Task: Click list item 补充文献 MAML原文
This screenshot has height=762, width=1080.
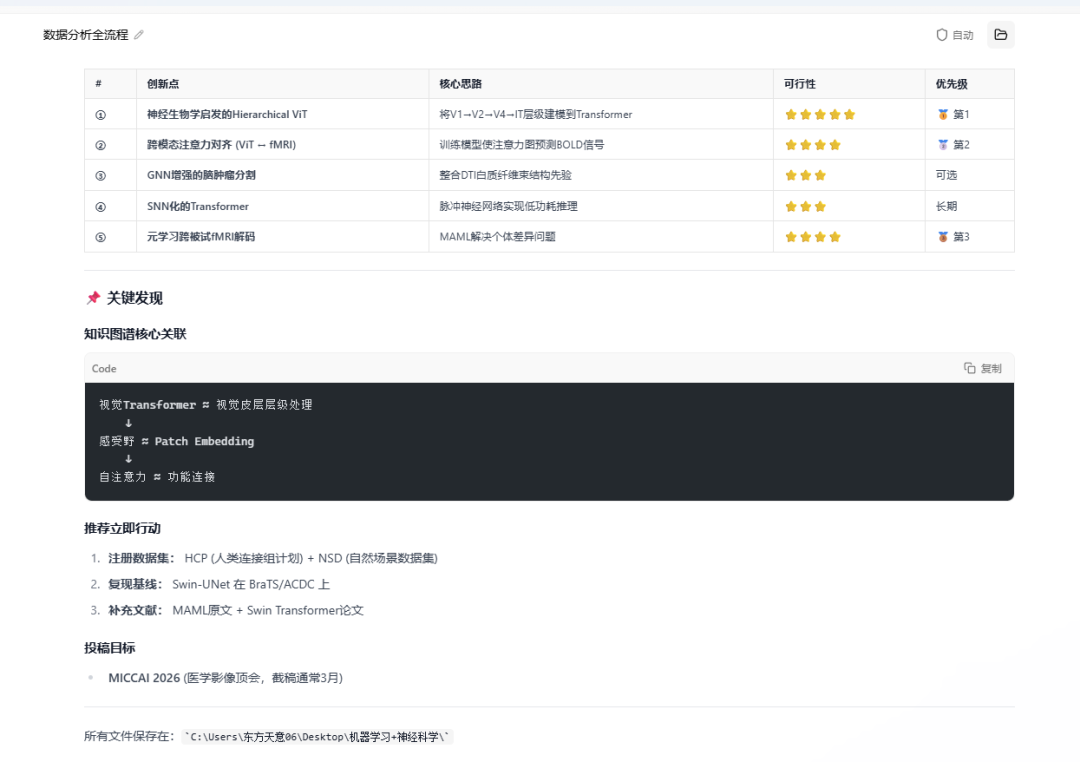Action: point(236,610)
